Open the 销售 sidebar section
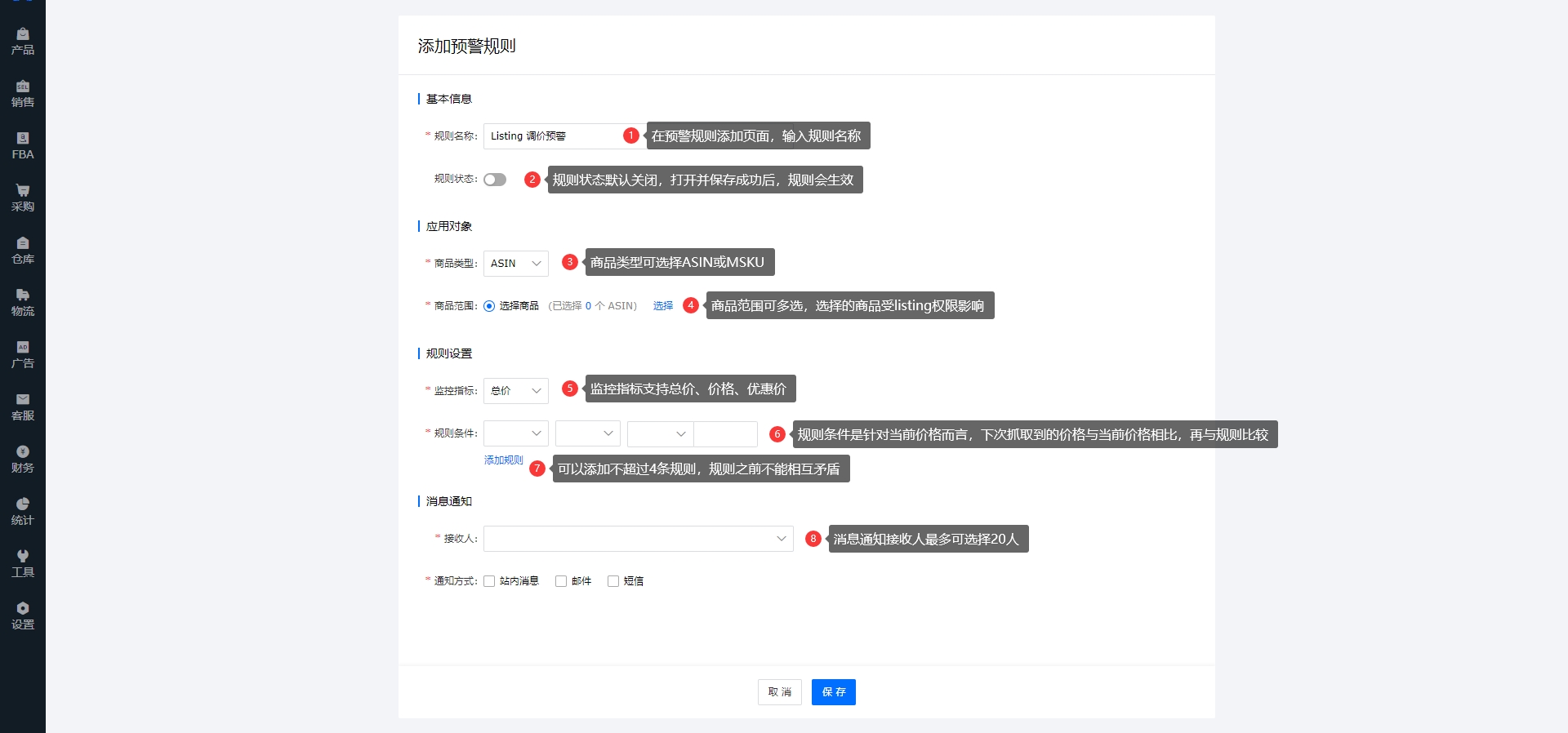The height and width of the screenshot is (733, 1568). pos(23,94)
